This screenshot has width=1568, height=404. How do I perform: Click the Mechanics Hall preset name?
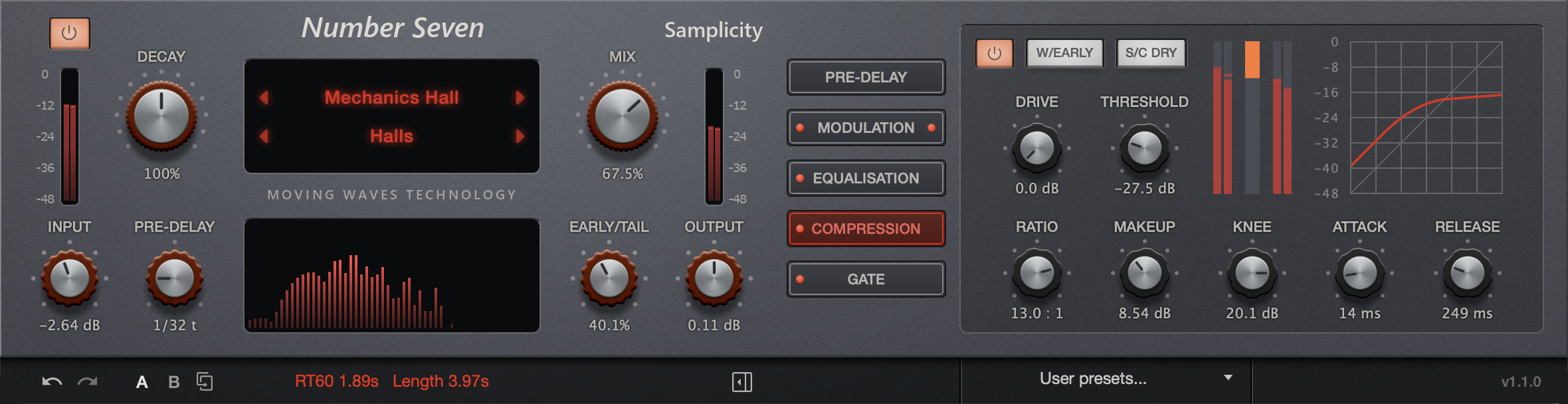tap(391, 98)
